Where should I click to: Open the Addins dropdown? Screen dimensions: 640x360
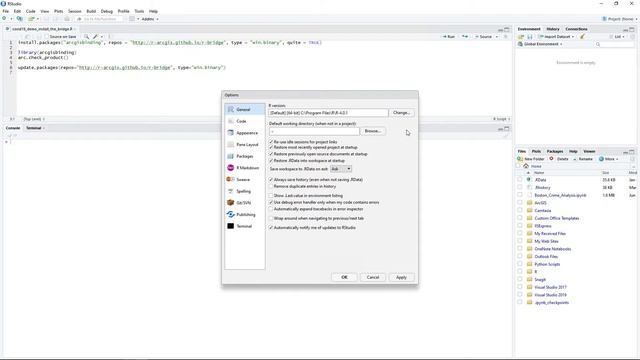click(x=150, y=19)
